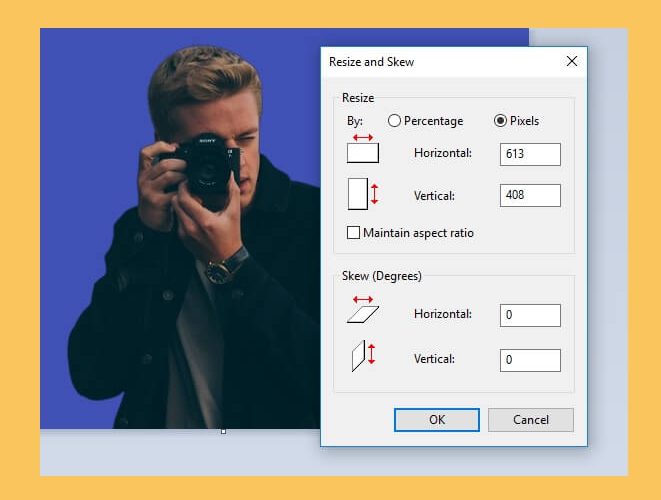
Task: Click the Skew (Degrees) group label
Action: point(382,276)
